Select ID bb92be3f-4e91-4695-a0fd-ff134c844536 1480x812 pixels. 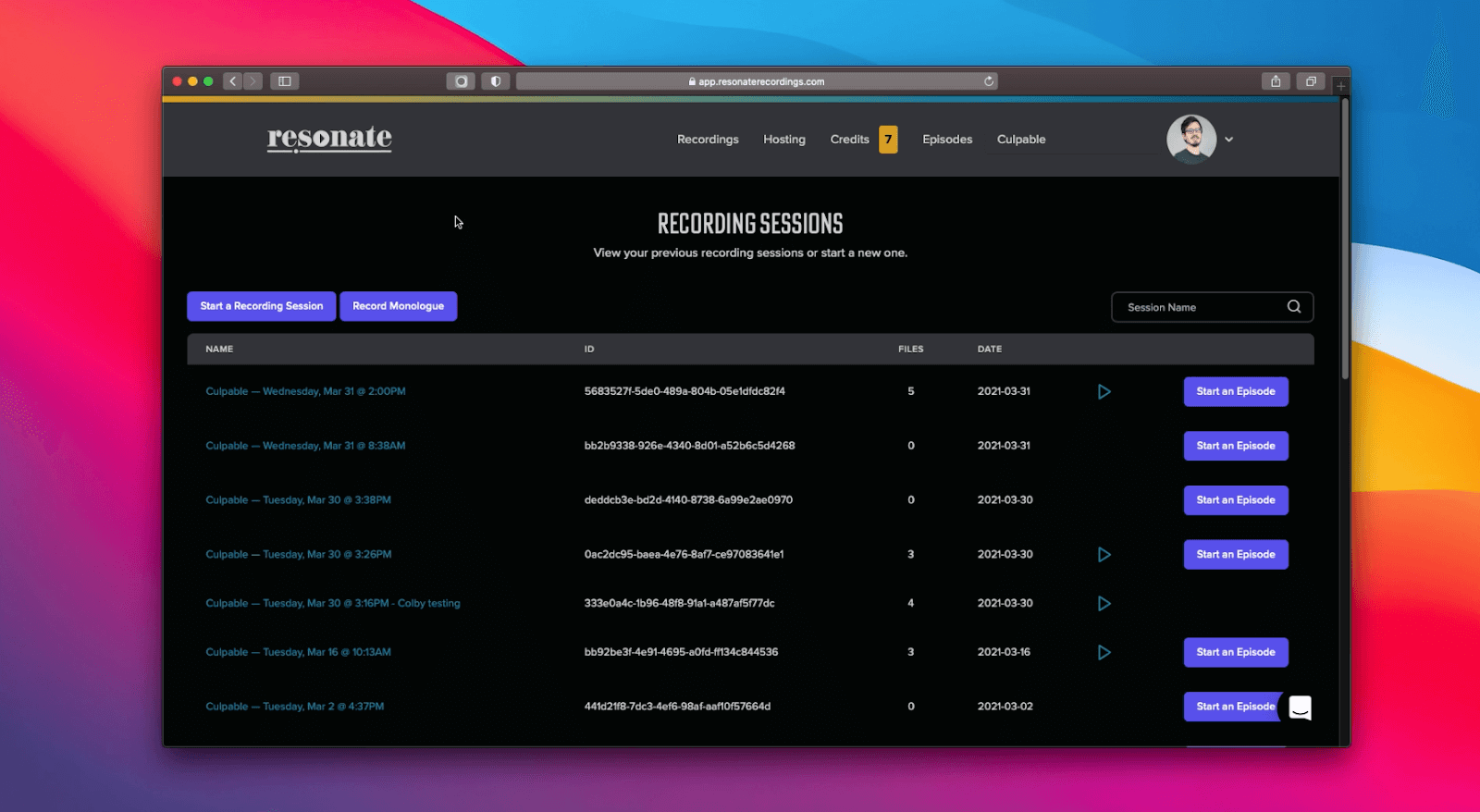[x=681, y=652]
